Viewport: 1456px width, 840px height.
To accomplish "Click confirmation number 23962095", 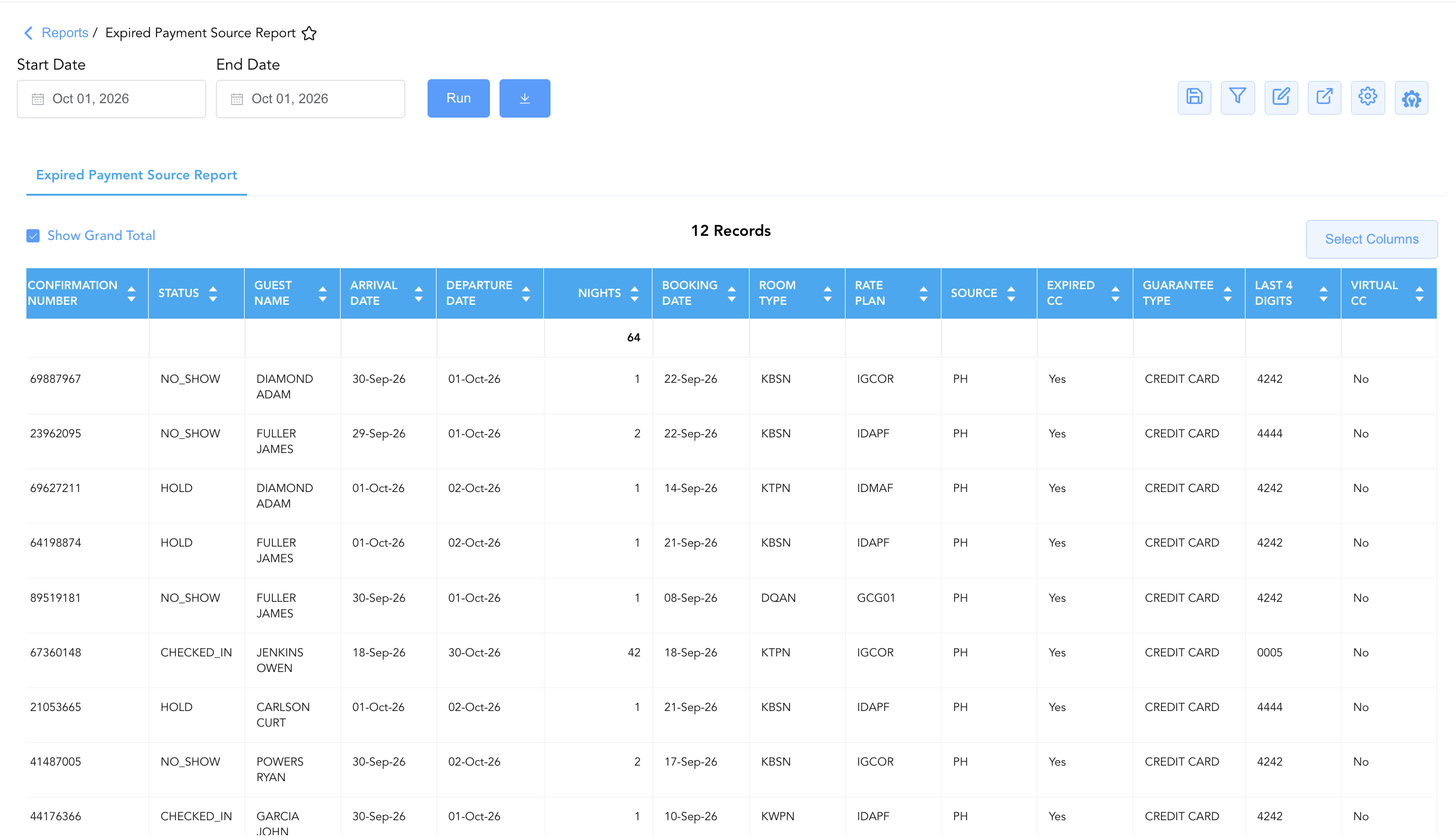I will click(55, 434).
